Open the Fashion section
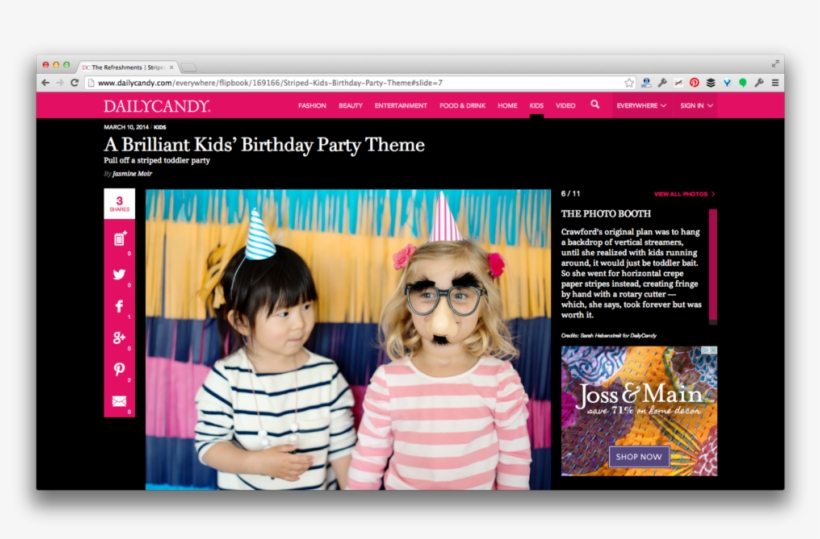Screen dimensions: 820x539 (312, 106)
